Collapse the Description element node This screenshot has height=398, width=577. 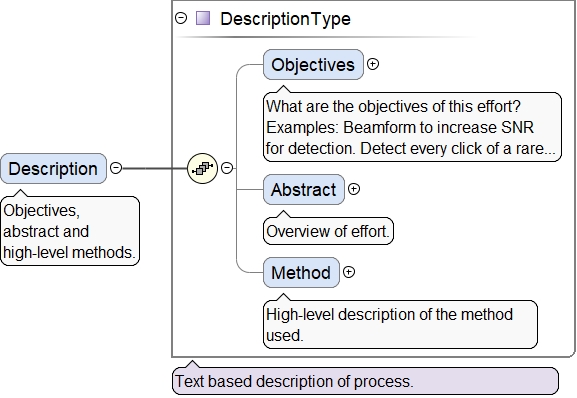pos(116,168)
